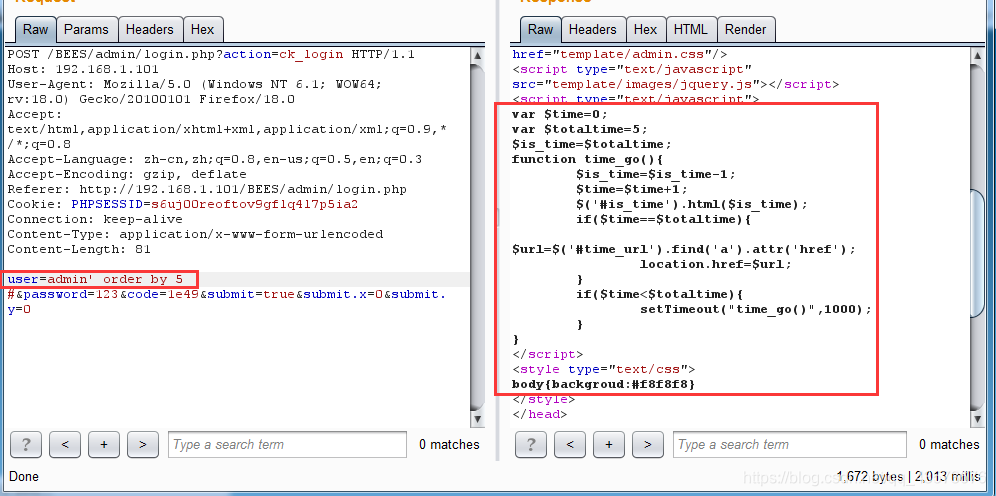Click the 'Referer' header line
Screen dimensions: 996x496
(x=207, y=189)
